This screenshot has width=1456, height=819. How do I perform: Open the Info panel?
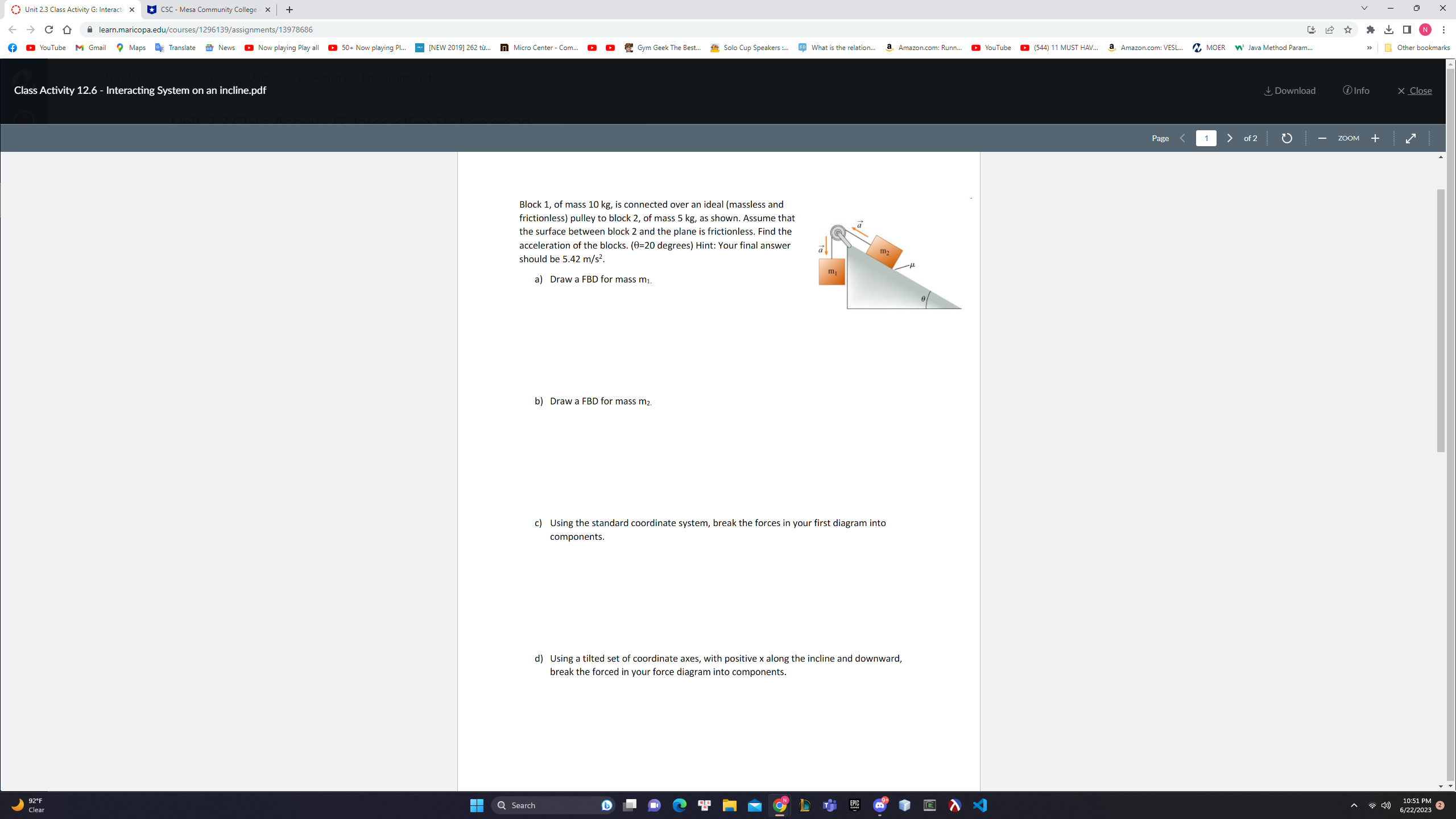coord(1356,90)
